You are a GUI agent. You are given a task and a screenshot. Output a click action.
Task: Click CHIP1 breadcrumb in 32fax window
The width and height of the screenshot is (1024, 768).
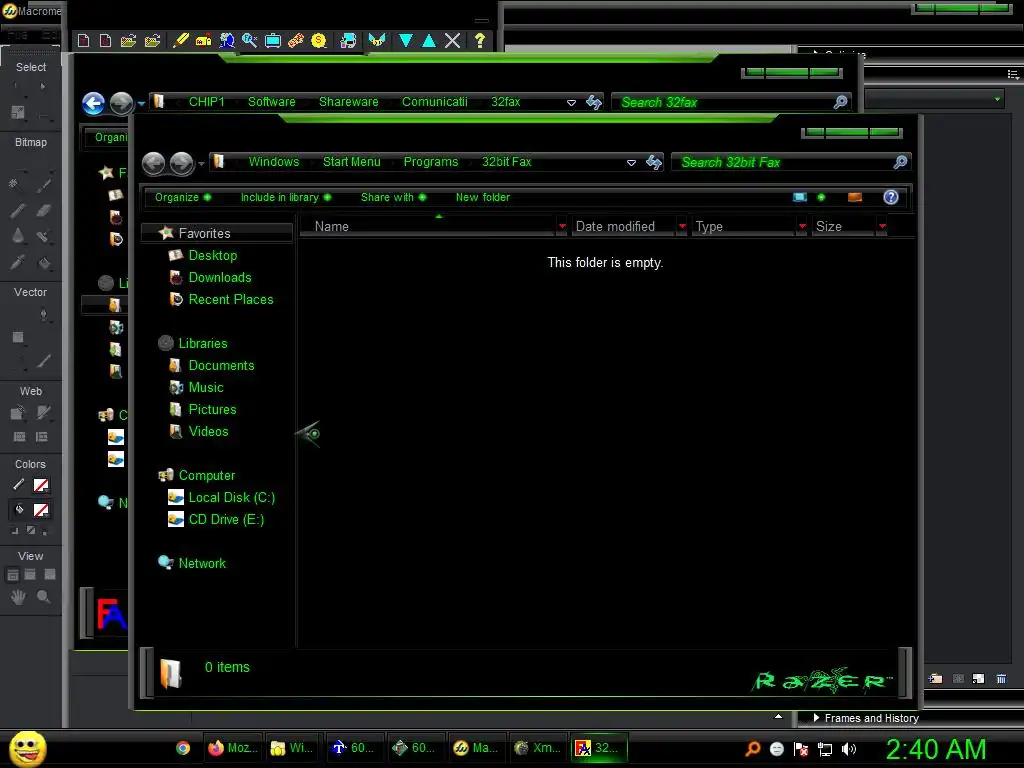206,102
